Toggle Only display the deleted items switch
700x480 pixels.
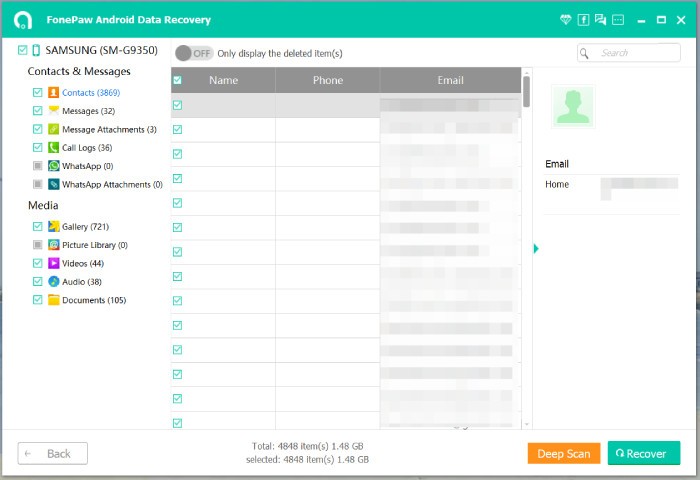click(x=194, y=53)
